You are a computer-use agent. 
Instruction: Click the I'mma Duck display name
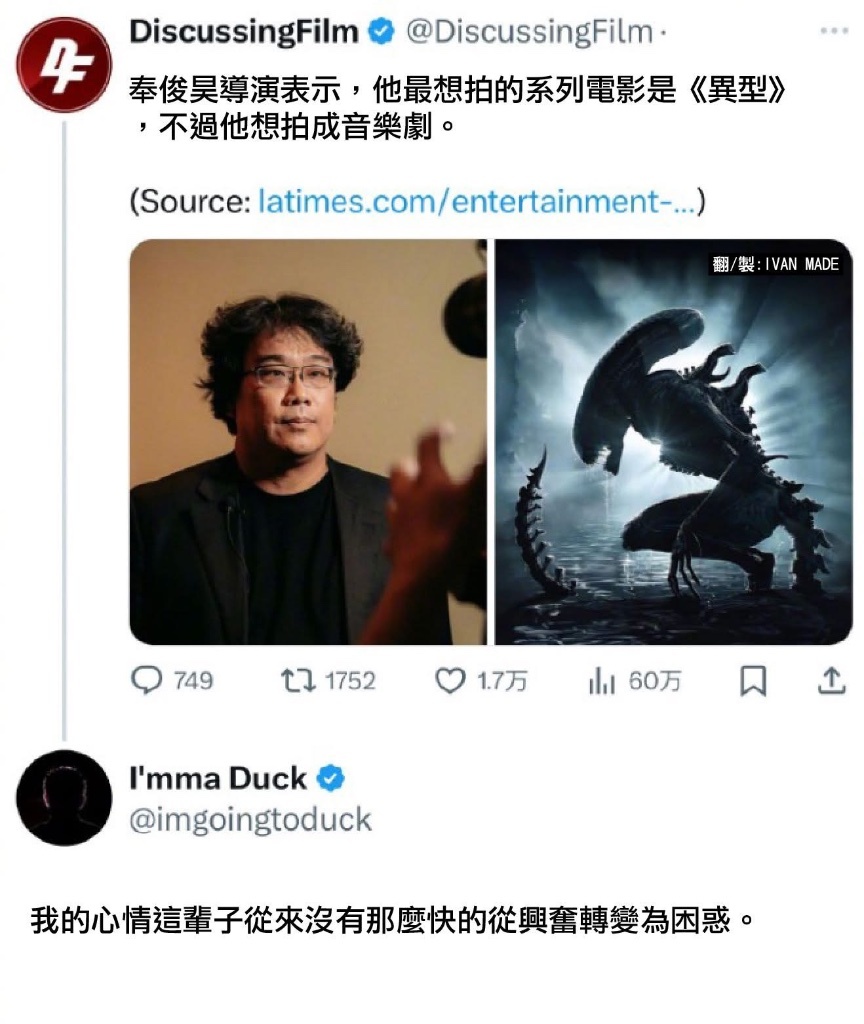point(218,778)
